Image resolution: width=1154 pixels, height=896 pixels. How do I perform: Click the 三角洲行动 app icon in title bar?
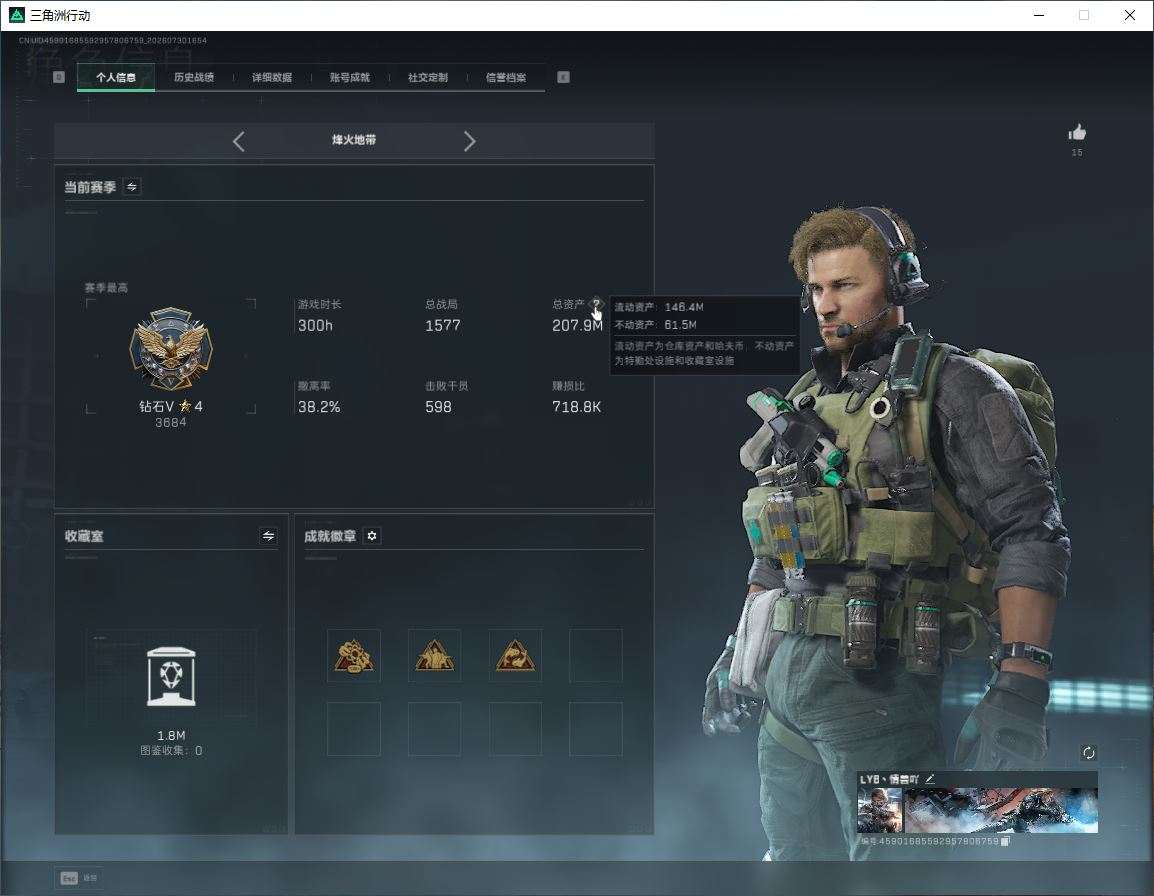click(16, 15)
